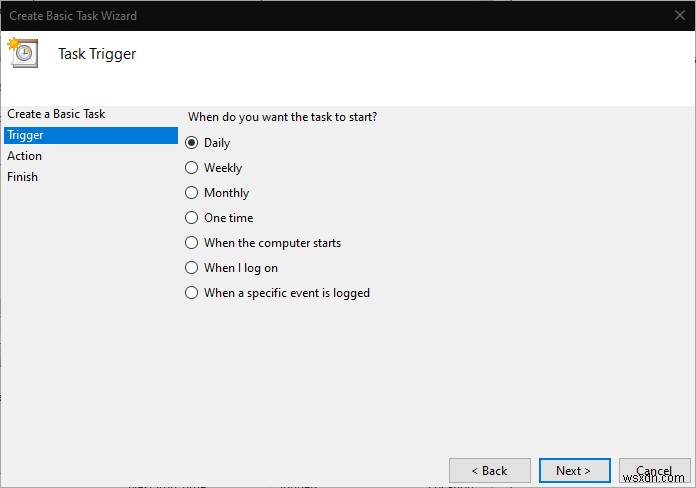Select the Trigger step in the sidebar
The width and height of the screenshot is (696, 488).
[x=25, y=135]
